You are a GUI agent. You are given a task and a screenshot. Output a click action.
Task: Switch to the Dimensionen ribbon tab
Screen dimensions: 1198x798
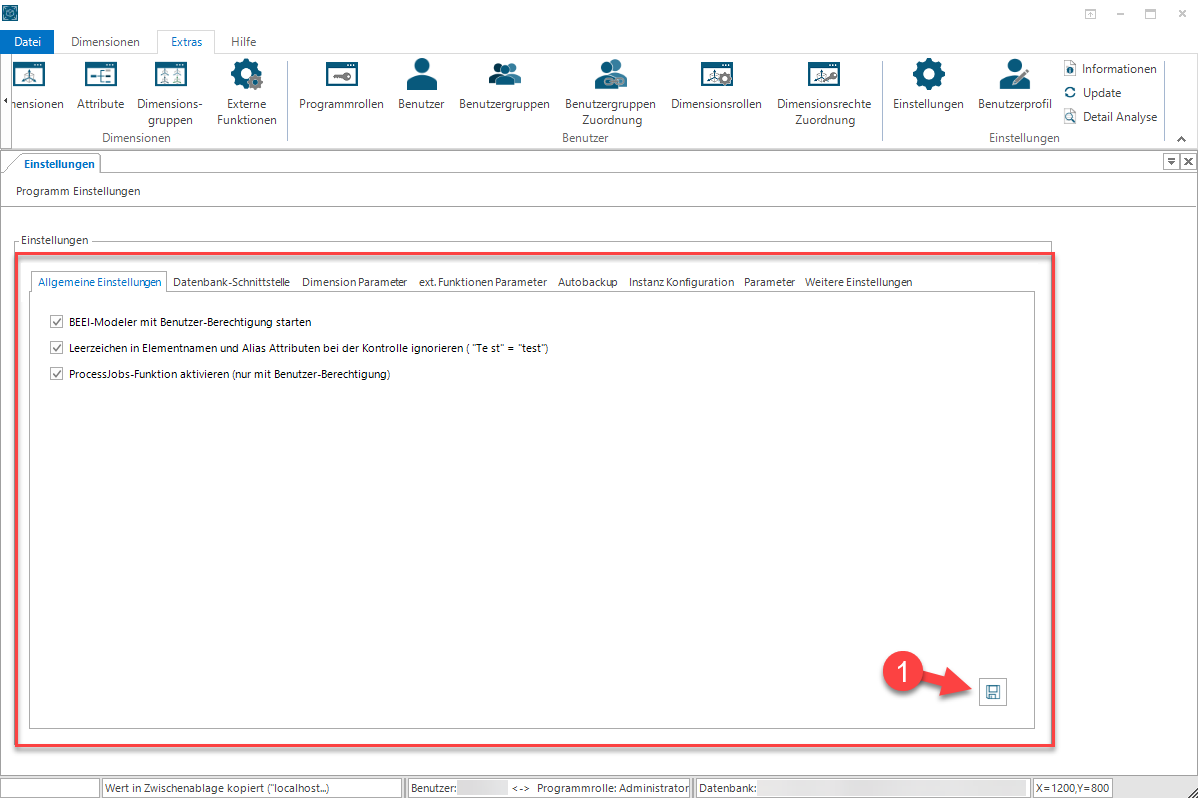pyautogui.click(x=105, y=42)
